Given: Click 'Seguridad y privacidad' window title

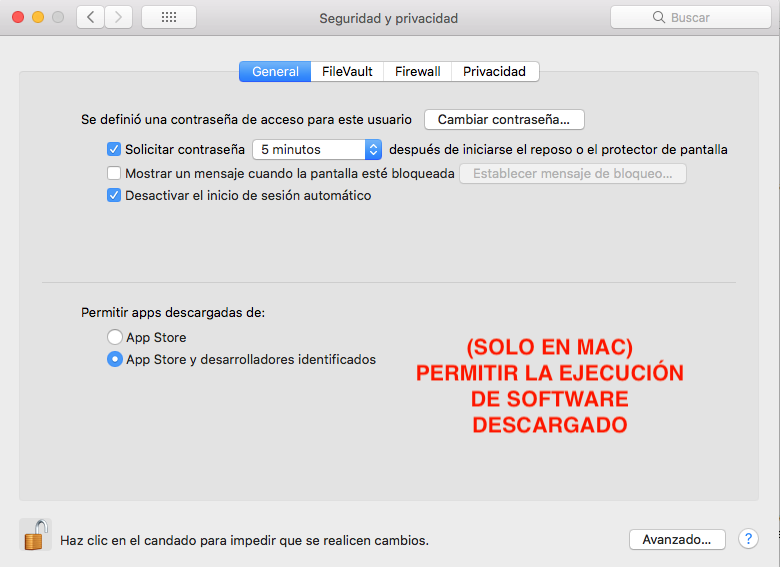Looking at the screenshot, I should click(389, 18).
